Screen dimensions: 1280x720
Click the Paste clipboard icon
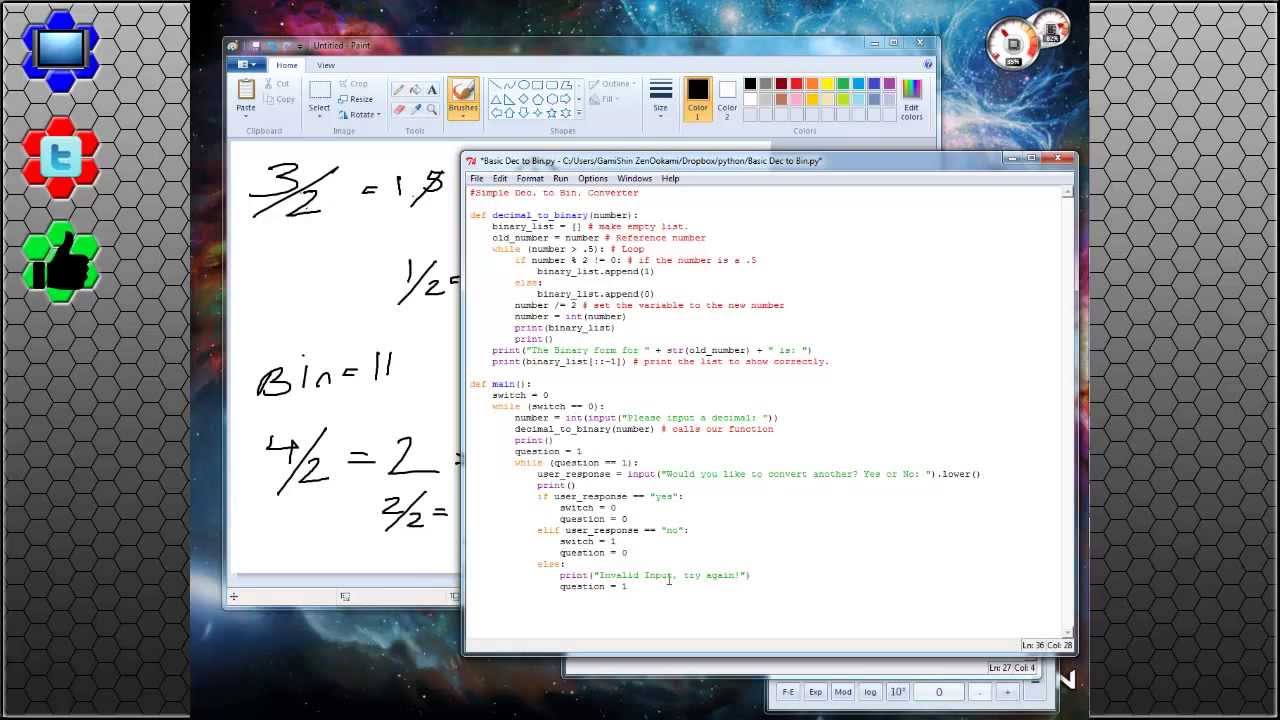pos(246,88)
